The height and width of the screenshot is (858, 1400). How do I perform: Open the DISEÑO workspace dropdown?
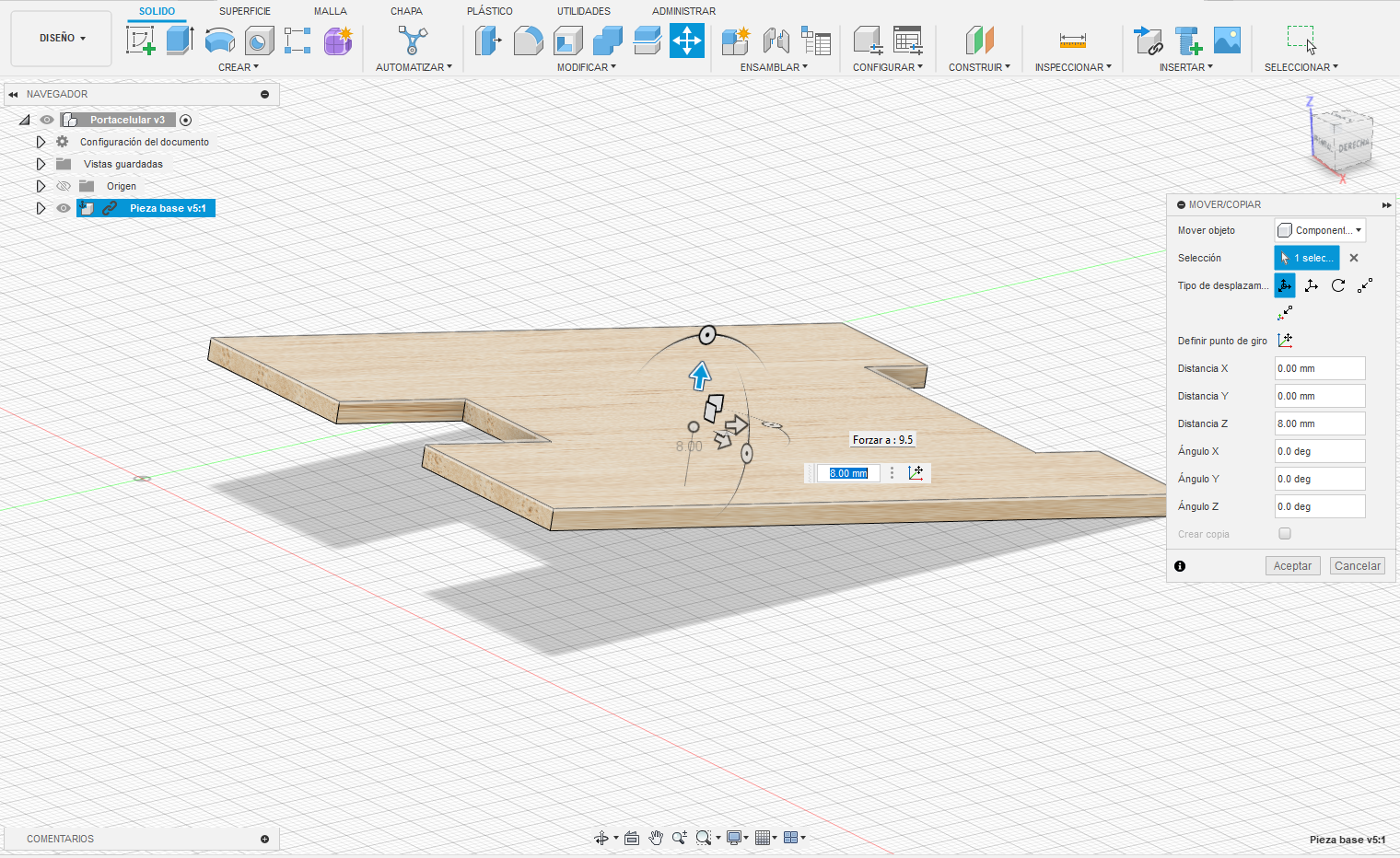[x=62, y=39]
